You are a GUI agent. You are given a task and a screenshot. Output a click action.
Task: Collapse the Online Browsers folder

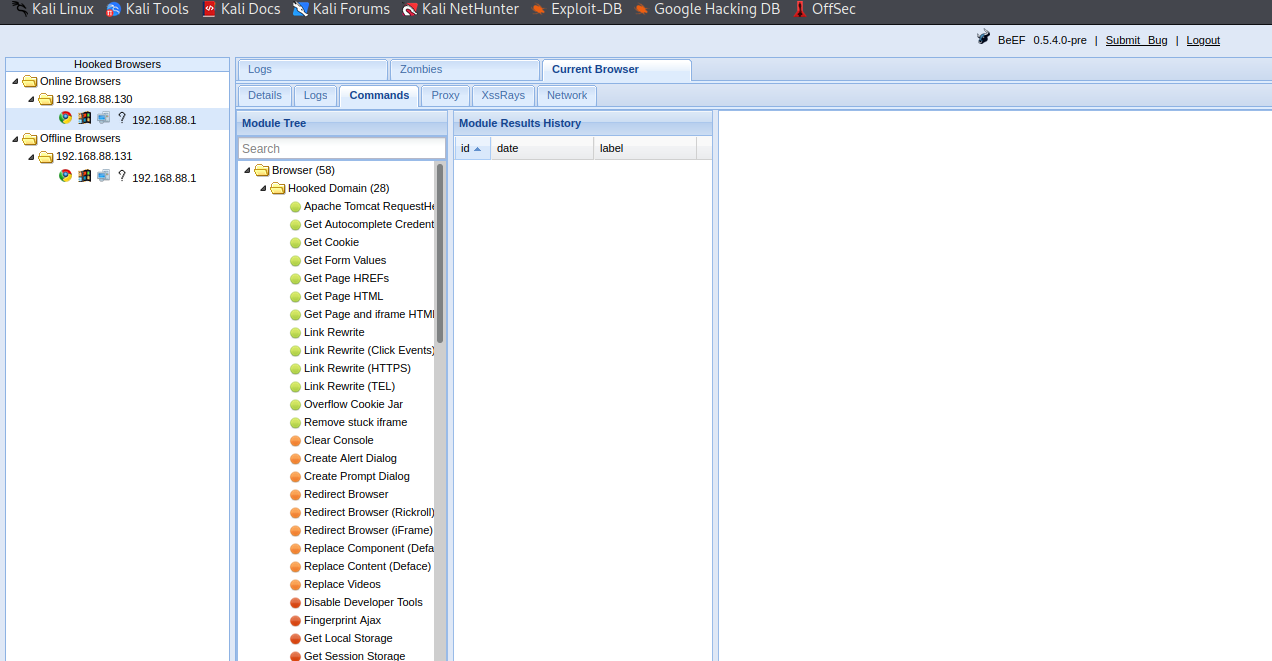point(15,81)
